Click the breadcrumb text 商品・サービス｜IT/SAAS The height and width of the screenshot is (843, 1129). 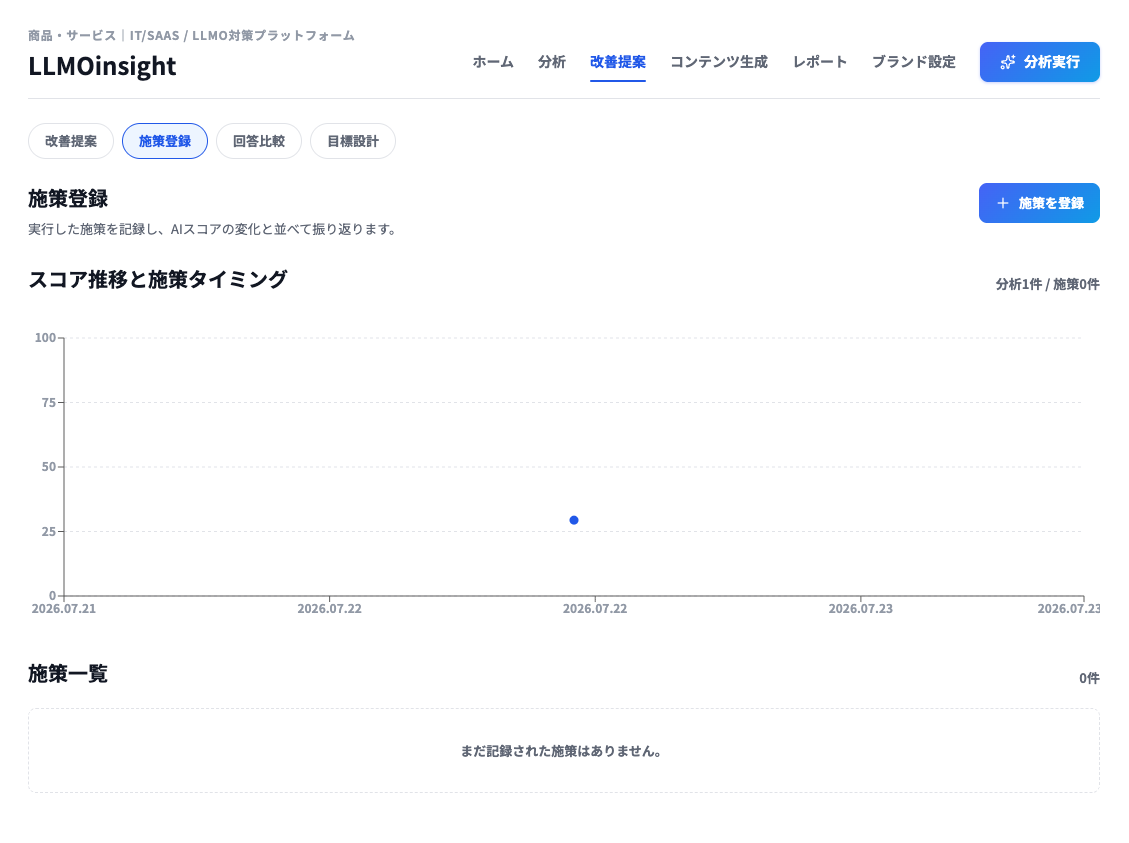tap(104, 35)
